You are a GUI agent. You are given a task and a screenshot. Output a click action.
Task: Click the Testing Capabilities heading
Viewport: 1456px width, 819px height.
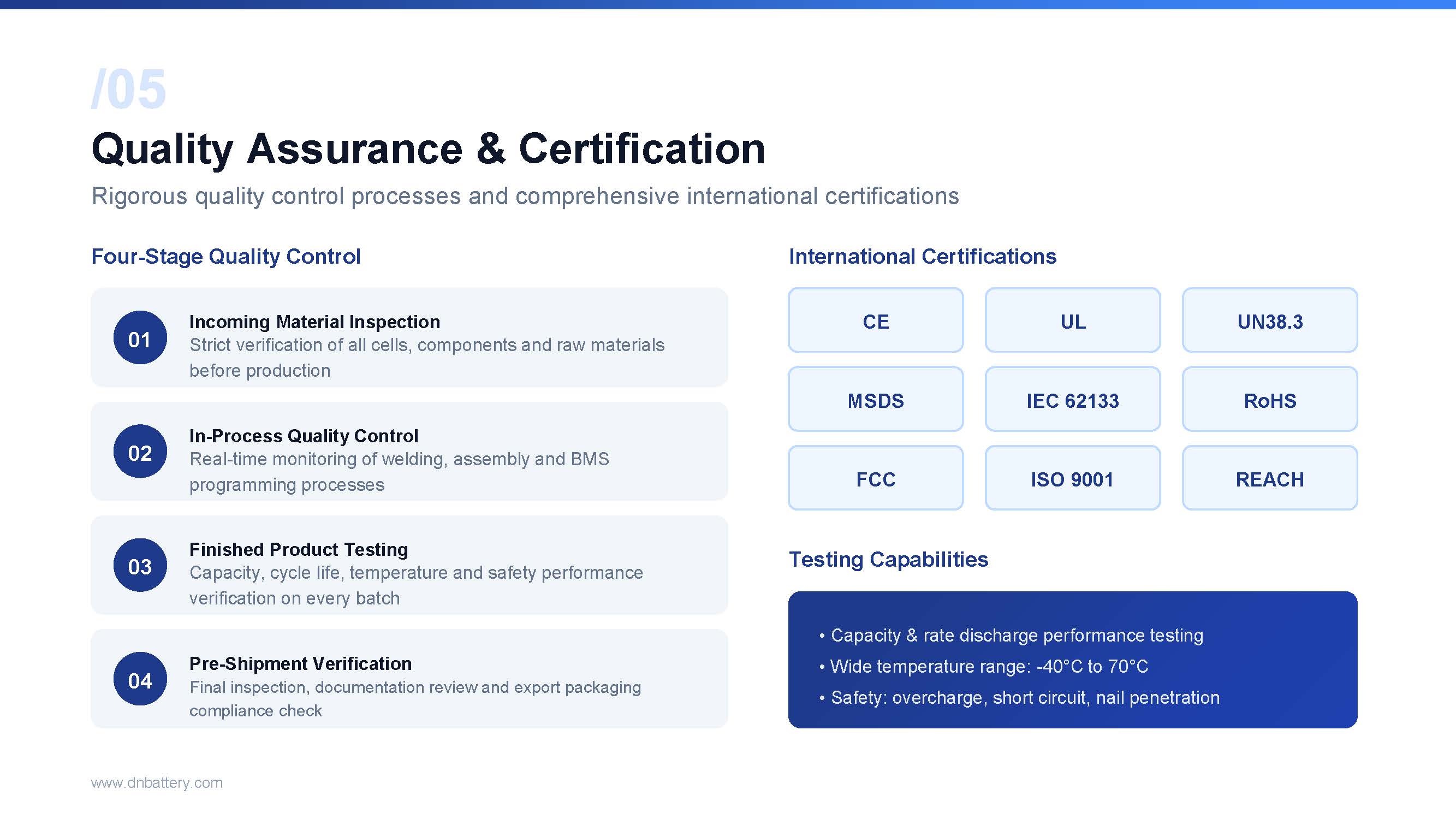click(x=889, y=560)
